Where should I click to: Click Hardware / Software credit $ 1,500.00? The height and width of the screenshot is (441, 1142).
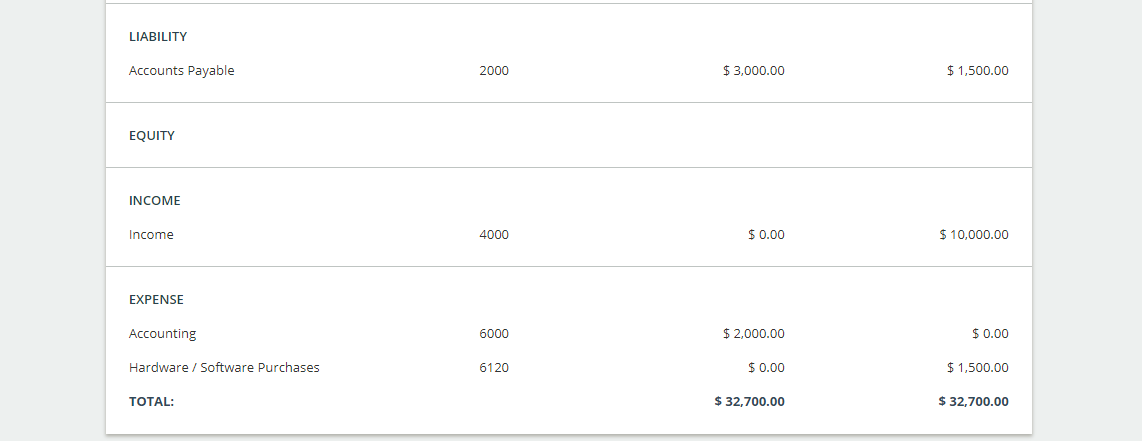(x=977, y=368)
